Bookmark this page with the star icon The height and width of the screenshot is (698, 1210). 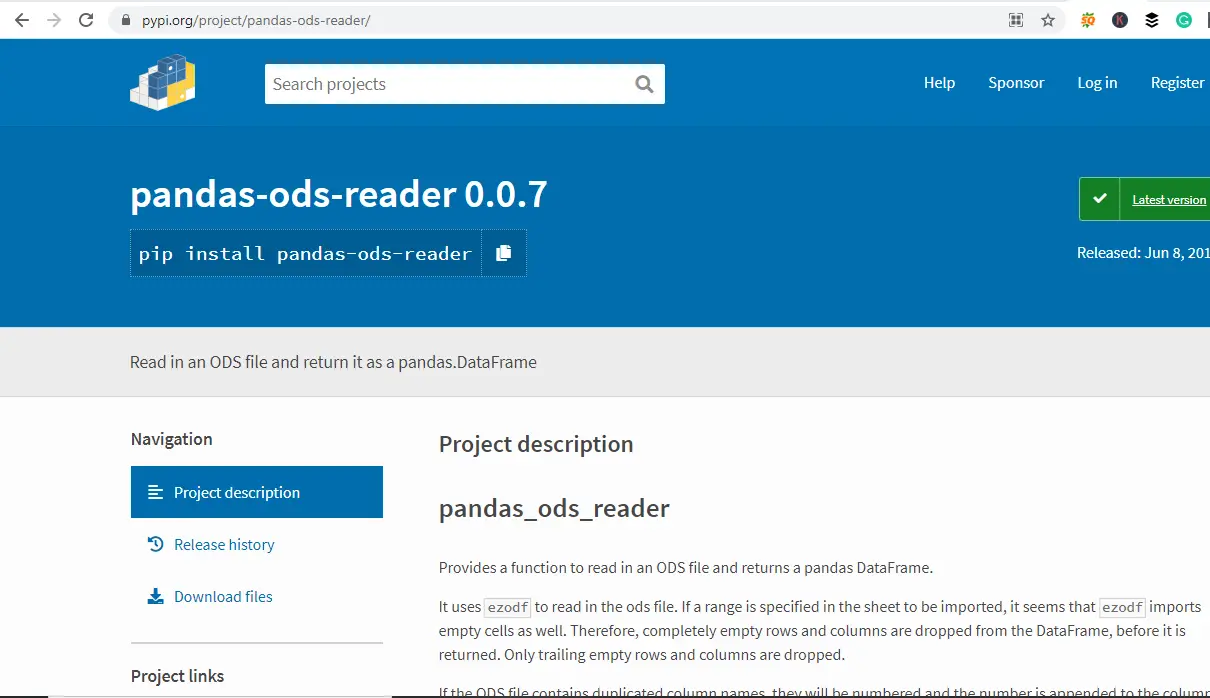[1048, 20]
